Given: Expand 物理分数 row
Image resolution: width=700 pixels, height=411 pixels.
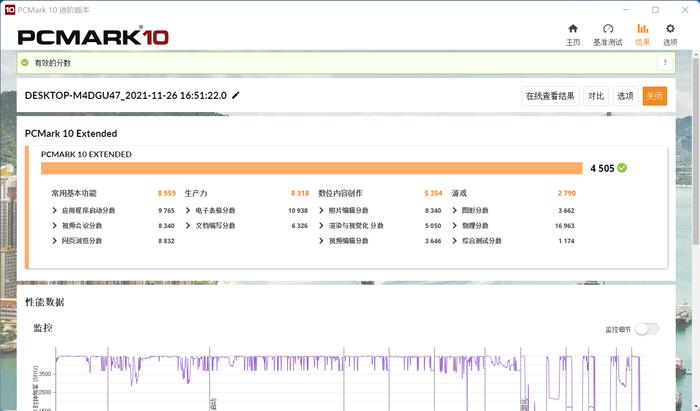Looking at the screenshot, I should [x=454, y=225].
